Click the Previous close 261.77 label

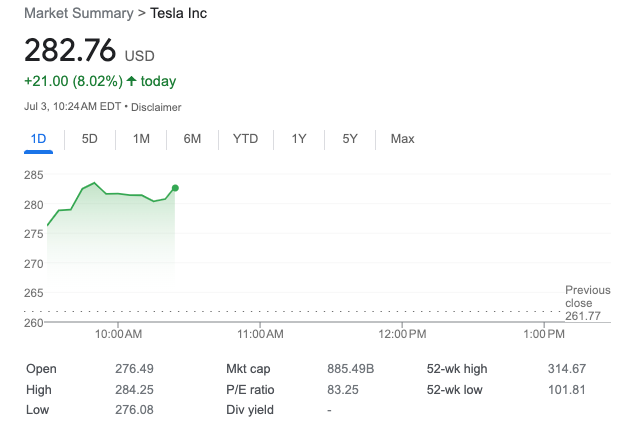coord(585,302)
